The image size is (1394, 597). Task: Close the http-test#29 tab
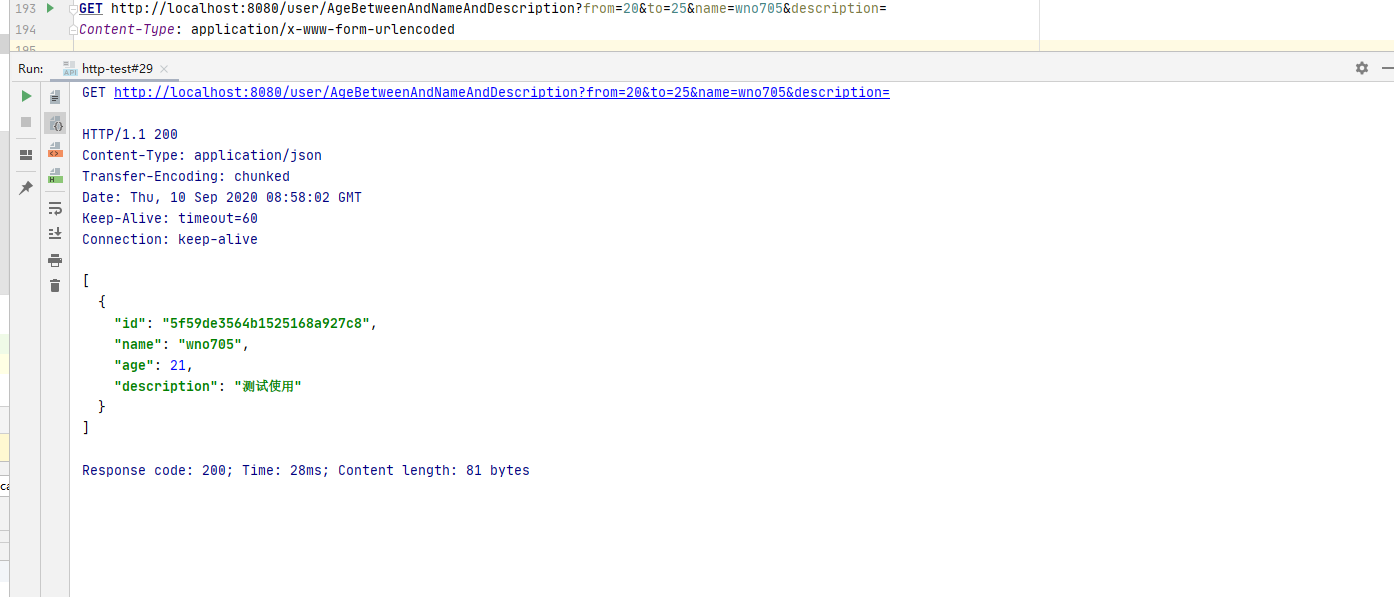(165, 69)
